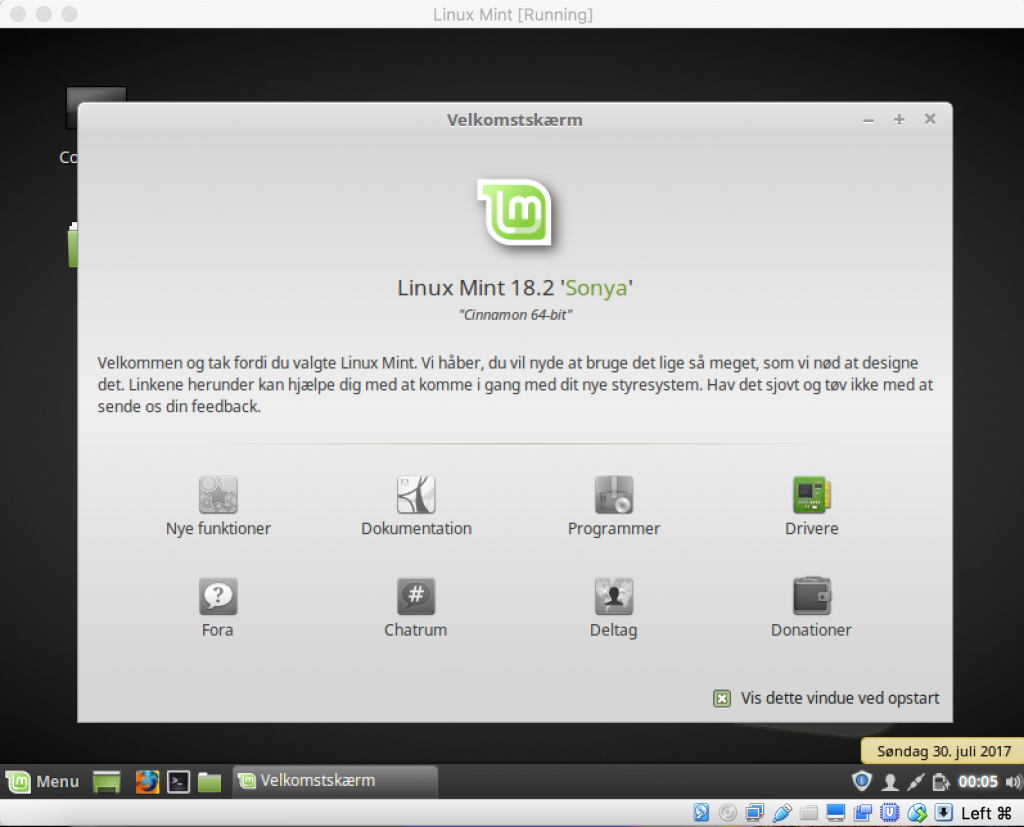Click VirtualBox keyboard capture arrow icon
This screenshot has height=827, width=1024.
pos(944,813)
